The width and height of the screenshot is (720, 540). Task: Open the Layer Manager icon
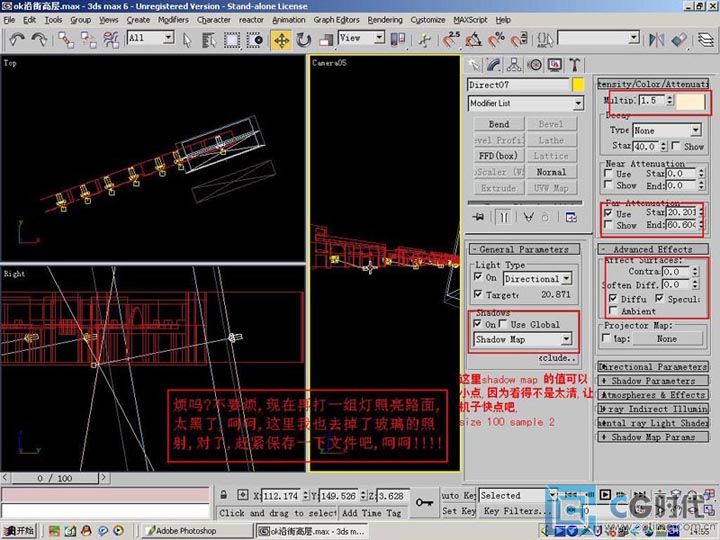point(706,40)
